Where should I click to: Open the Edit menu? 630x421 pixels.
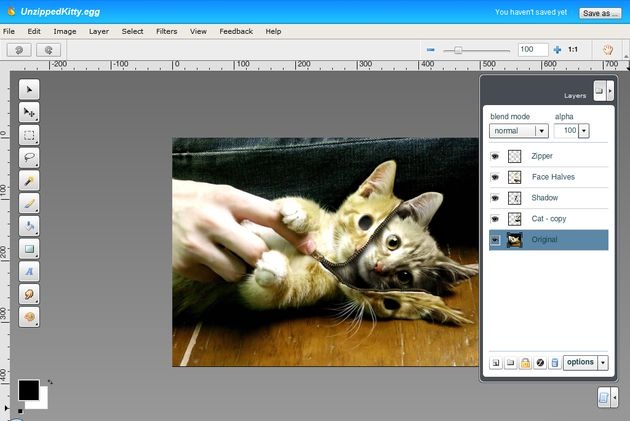[x=34, y=31]
